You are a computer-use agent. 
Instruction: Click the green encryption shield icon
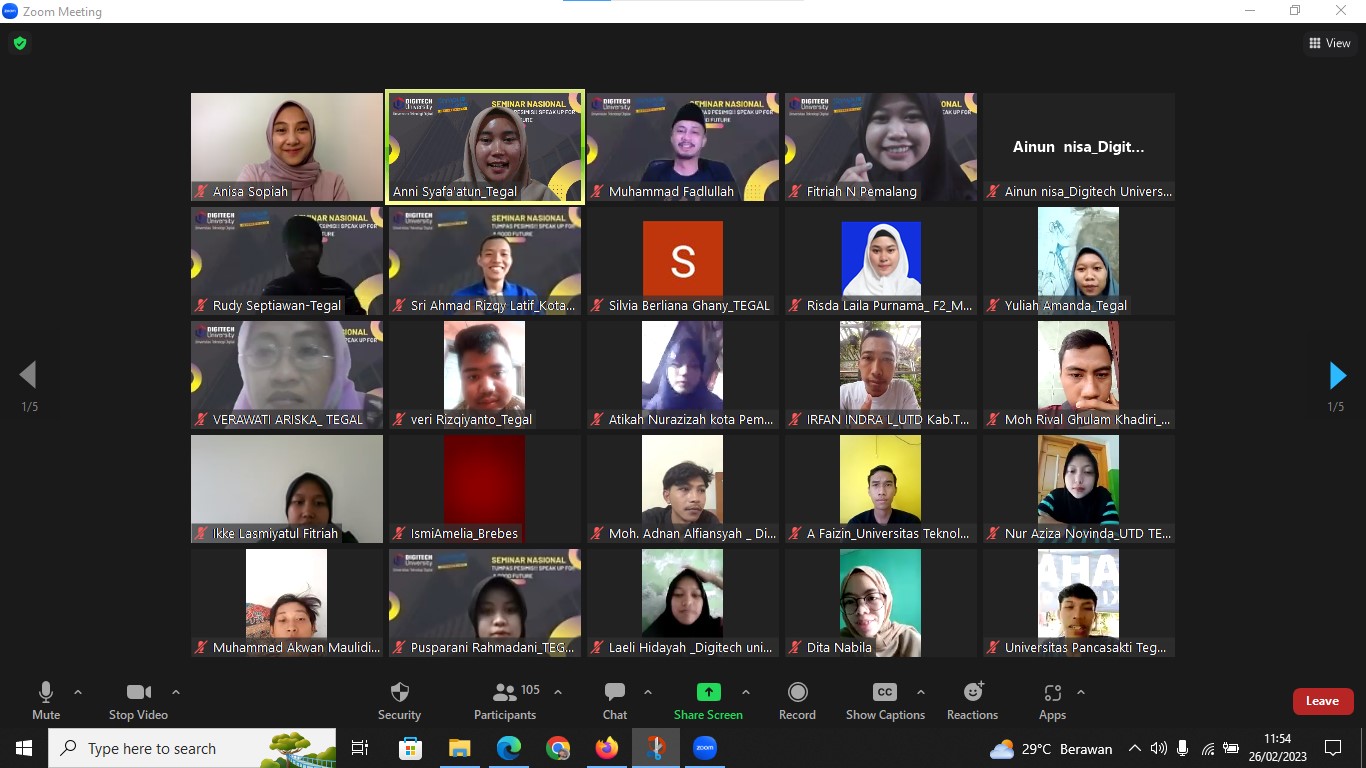coord(19,43)
